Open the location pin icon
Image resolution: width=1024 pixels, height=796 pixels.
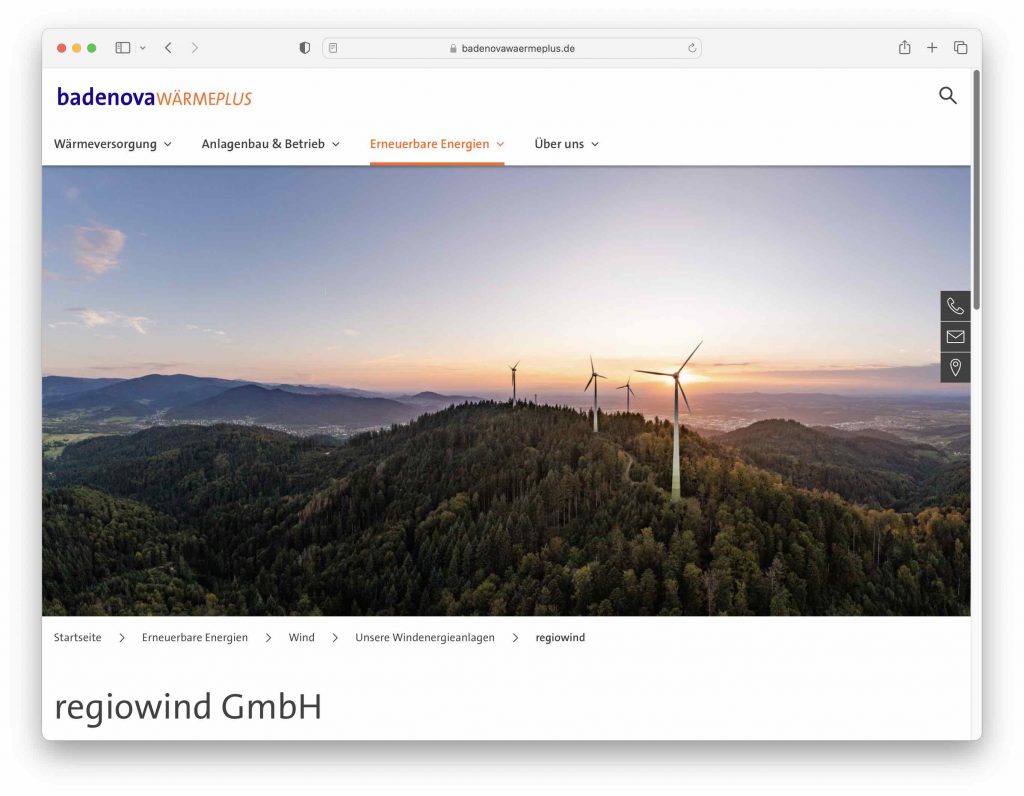click(x=955, y=367)
